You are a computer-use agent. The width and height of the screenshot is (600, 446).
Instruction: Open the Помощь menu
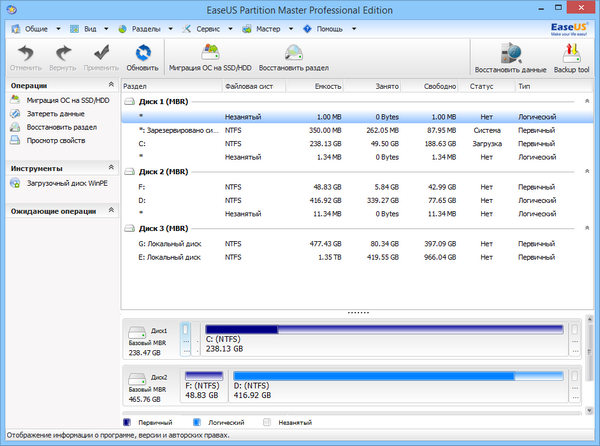point(329,29)
